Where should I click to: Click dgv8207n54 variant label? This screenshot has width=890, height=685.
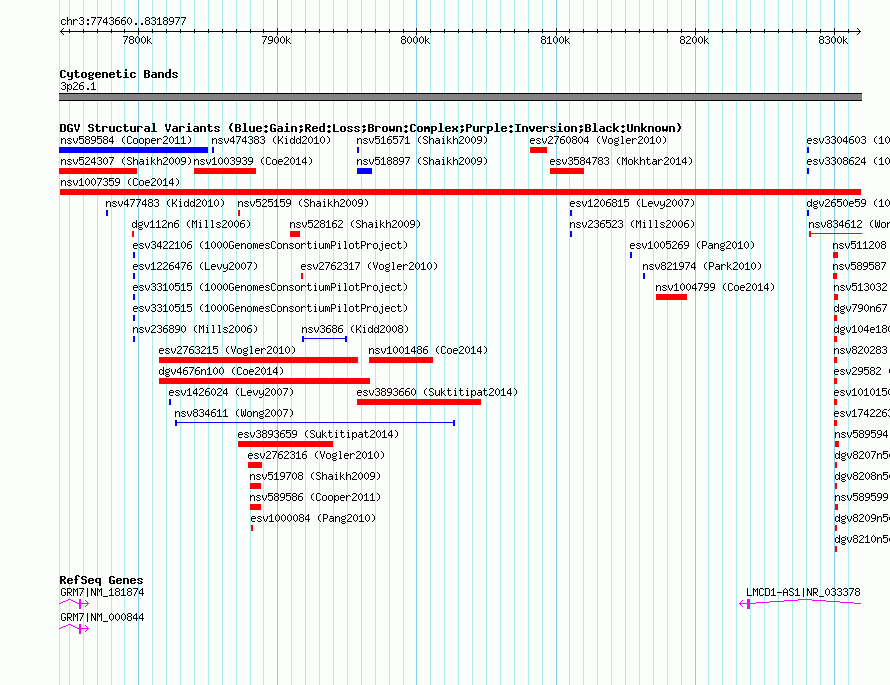coord(862,455)
